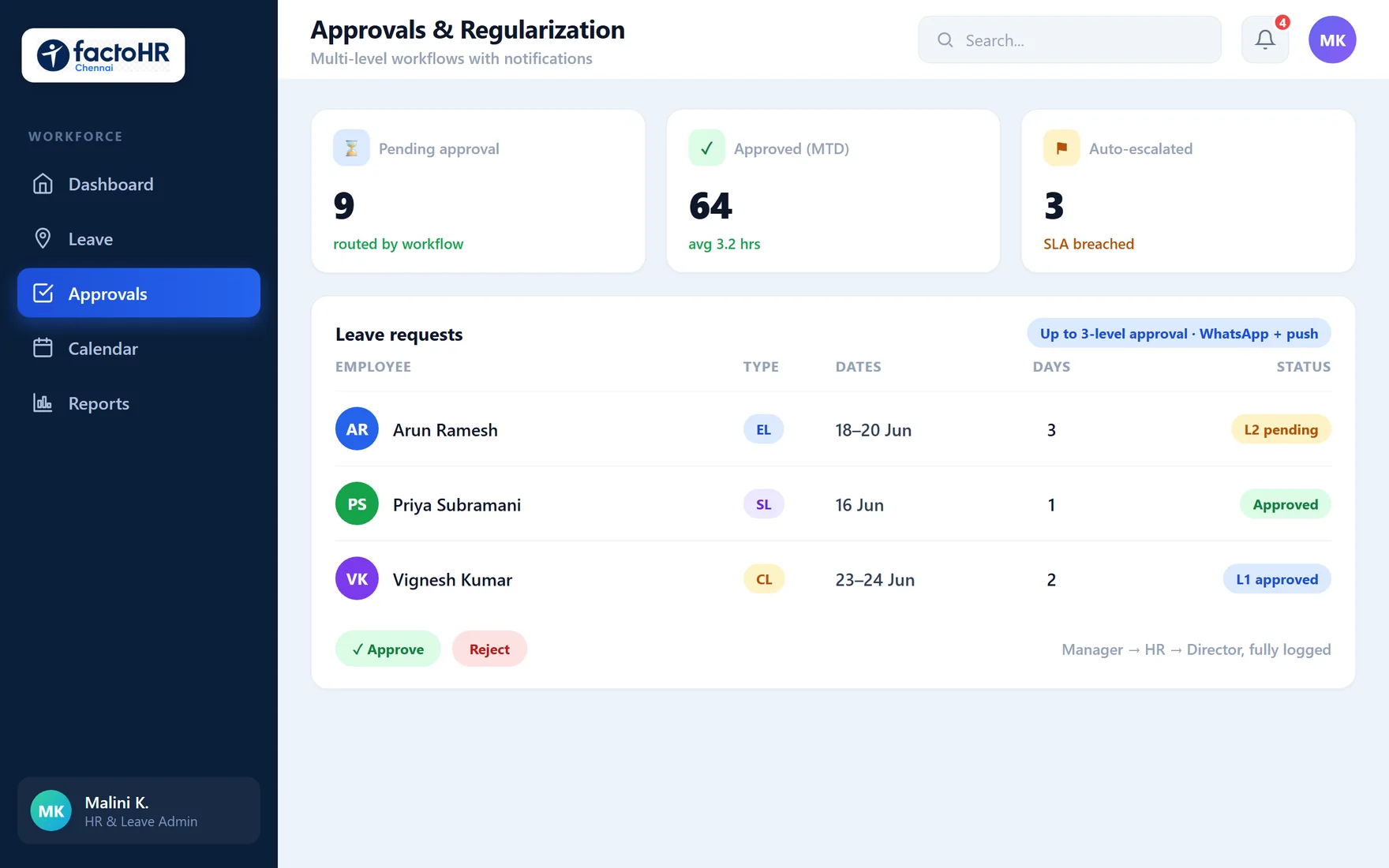Click the Up to 3-level approval badge
Image resolution: width=1389 pixels, height=868 pixels.
(x=1179, y=333)
